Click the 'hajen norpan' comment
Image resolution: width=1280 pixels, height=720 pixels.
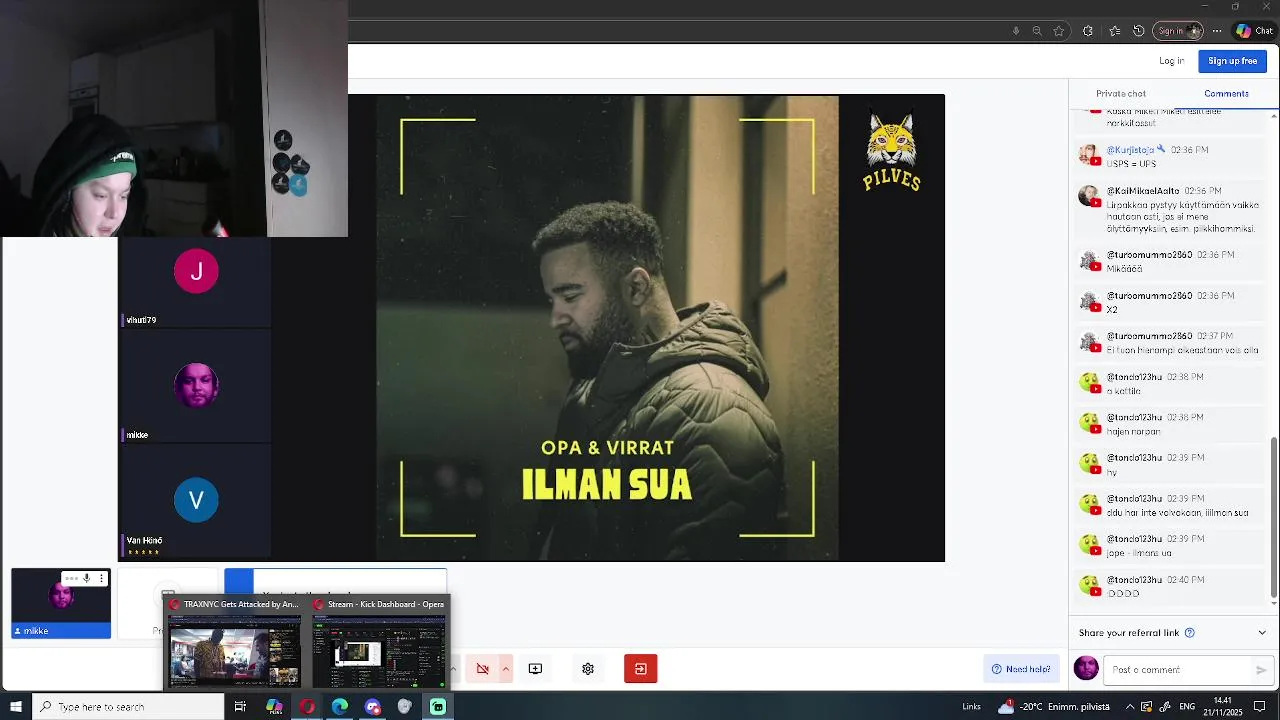click(1133, 431)
